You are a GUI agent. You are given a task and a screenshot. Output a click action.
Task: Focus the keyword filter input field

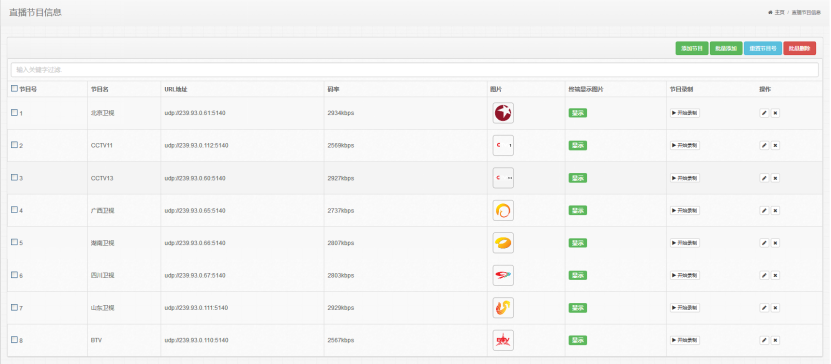[414, 69]
